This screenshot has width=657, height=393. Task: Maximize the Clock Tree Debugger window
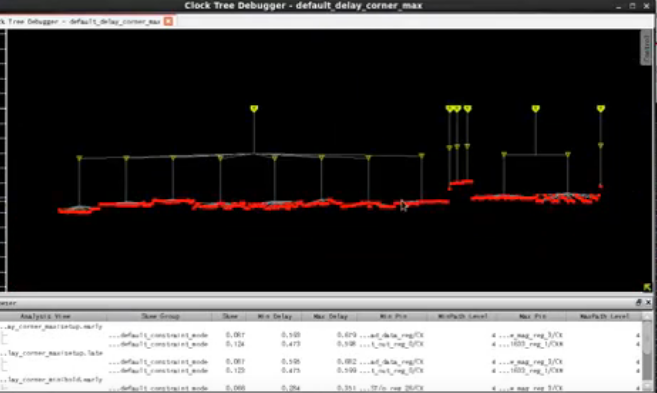(633, 6)
